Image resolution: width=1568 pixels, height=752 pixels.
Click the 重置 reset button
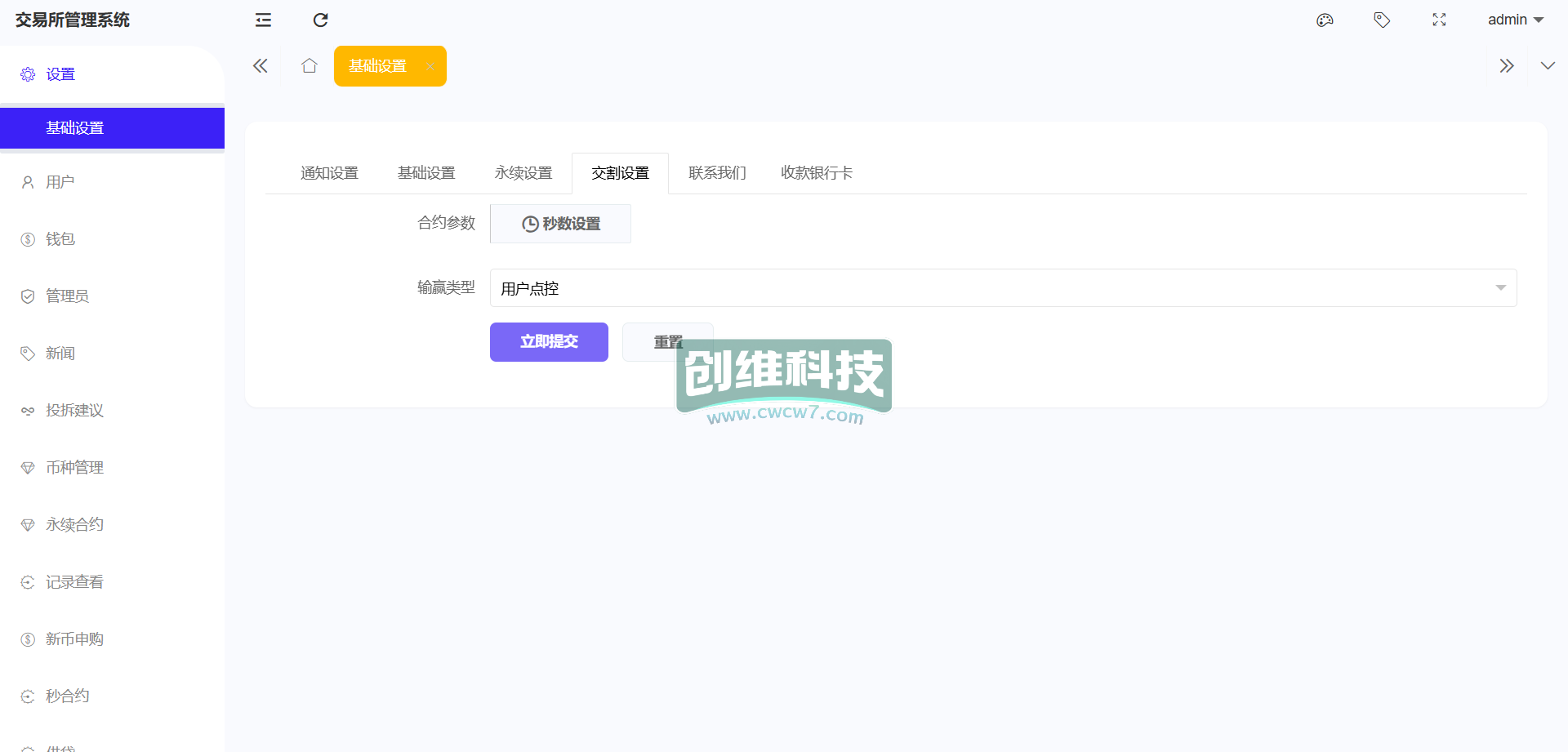point(653,342)
